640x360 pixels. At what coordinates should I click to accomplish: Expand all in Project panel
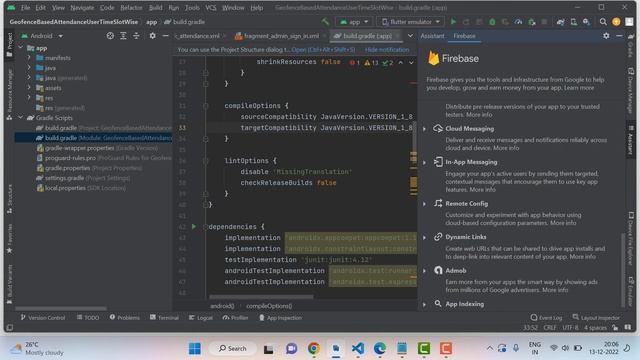123,36
